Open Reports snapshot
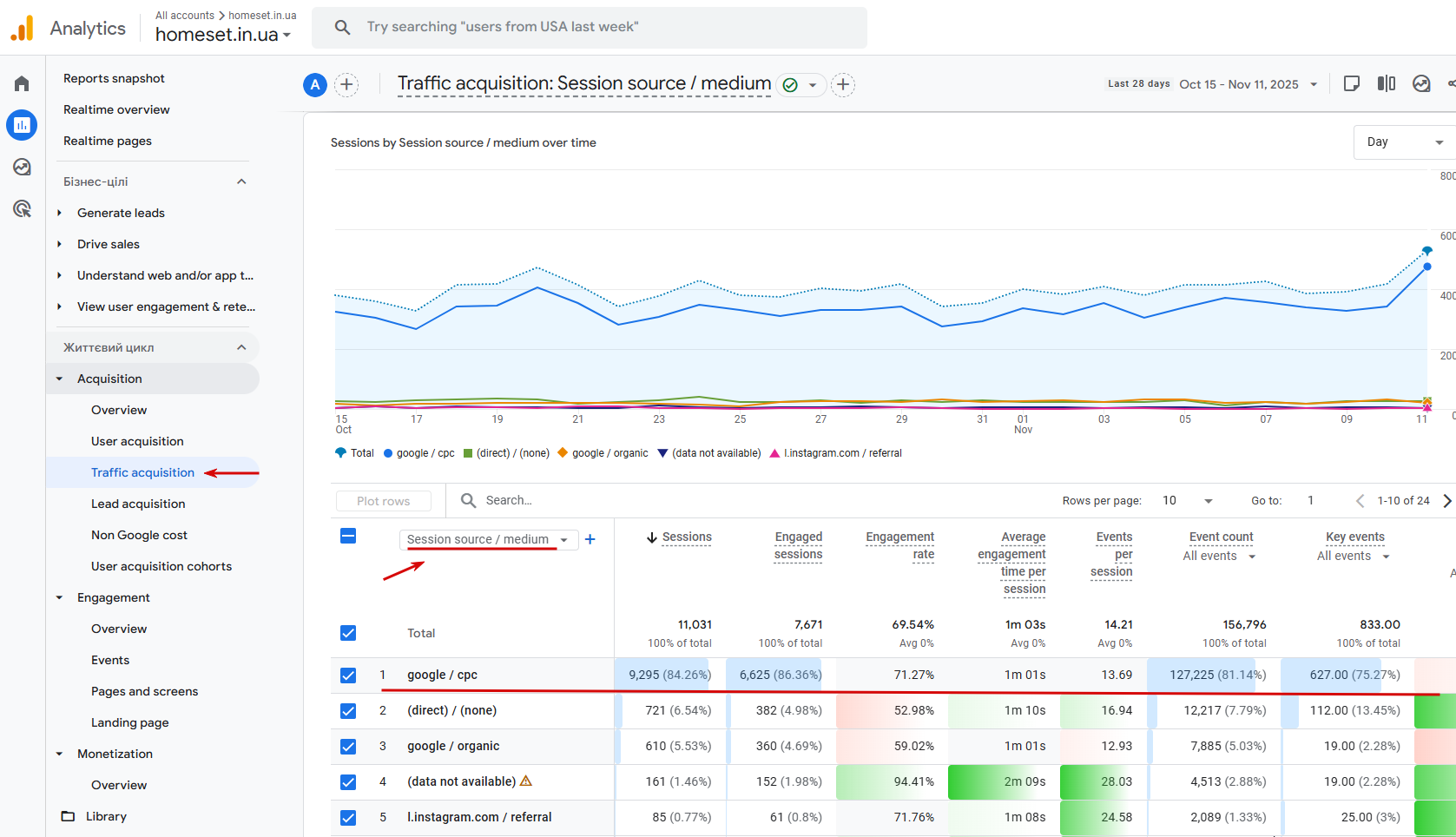The height and width of the screenshot is (837, 1456). click(x=114, y=78)
